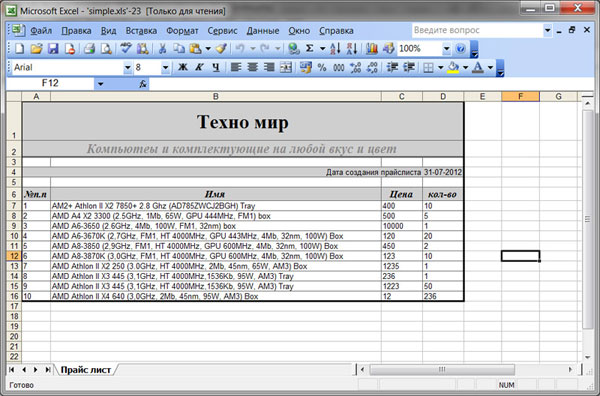Toggle align left
The height and width of the screenshot is (396, 600).
pyautogui.click(x=236, y=68)
